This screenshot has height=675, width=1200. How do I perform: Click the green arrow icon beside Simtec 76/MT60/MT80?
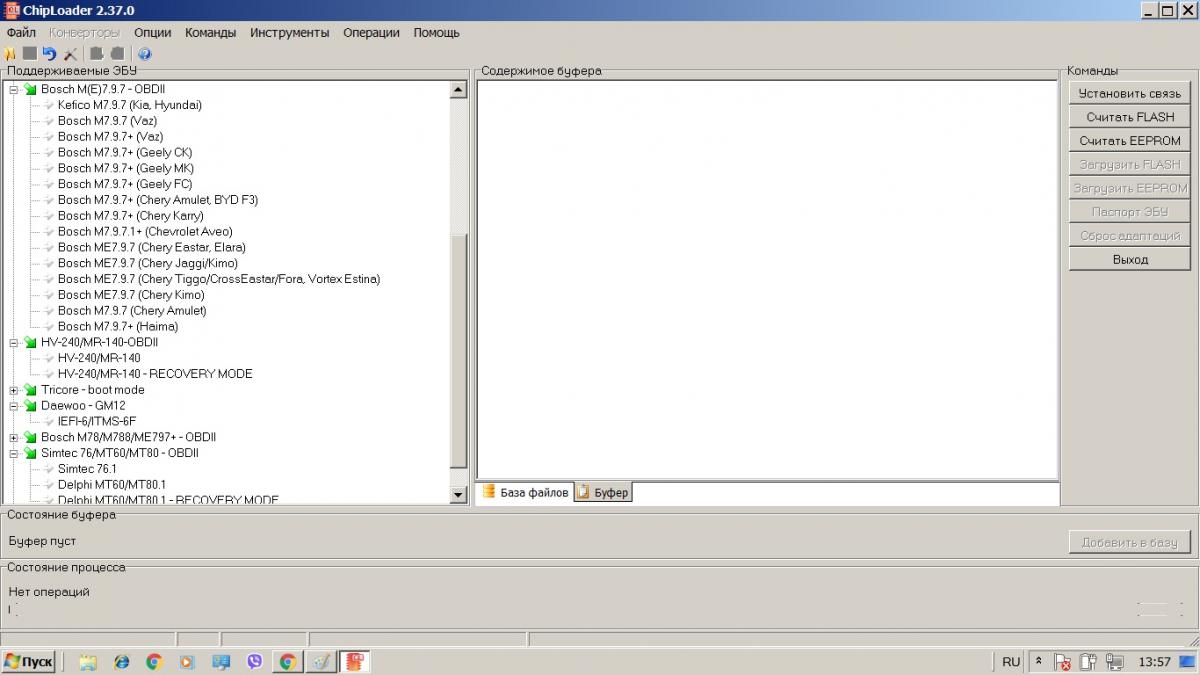[30, 453]
